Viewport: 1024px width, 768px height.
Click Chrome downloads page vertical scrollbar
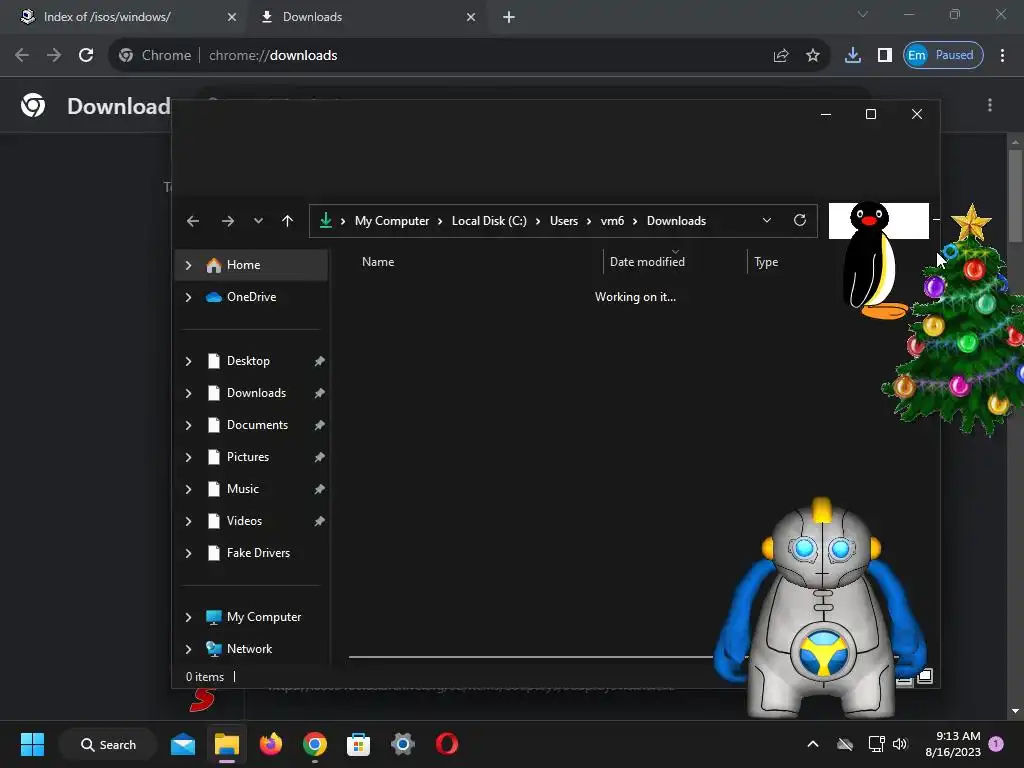coord(1015,196)
